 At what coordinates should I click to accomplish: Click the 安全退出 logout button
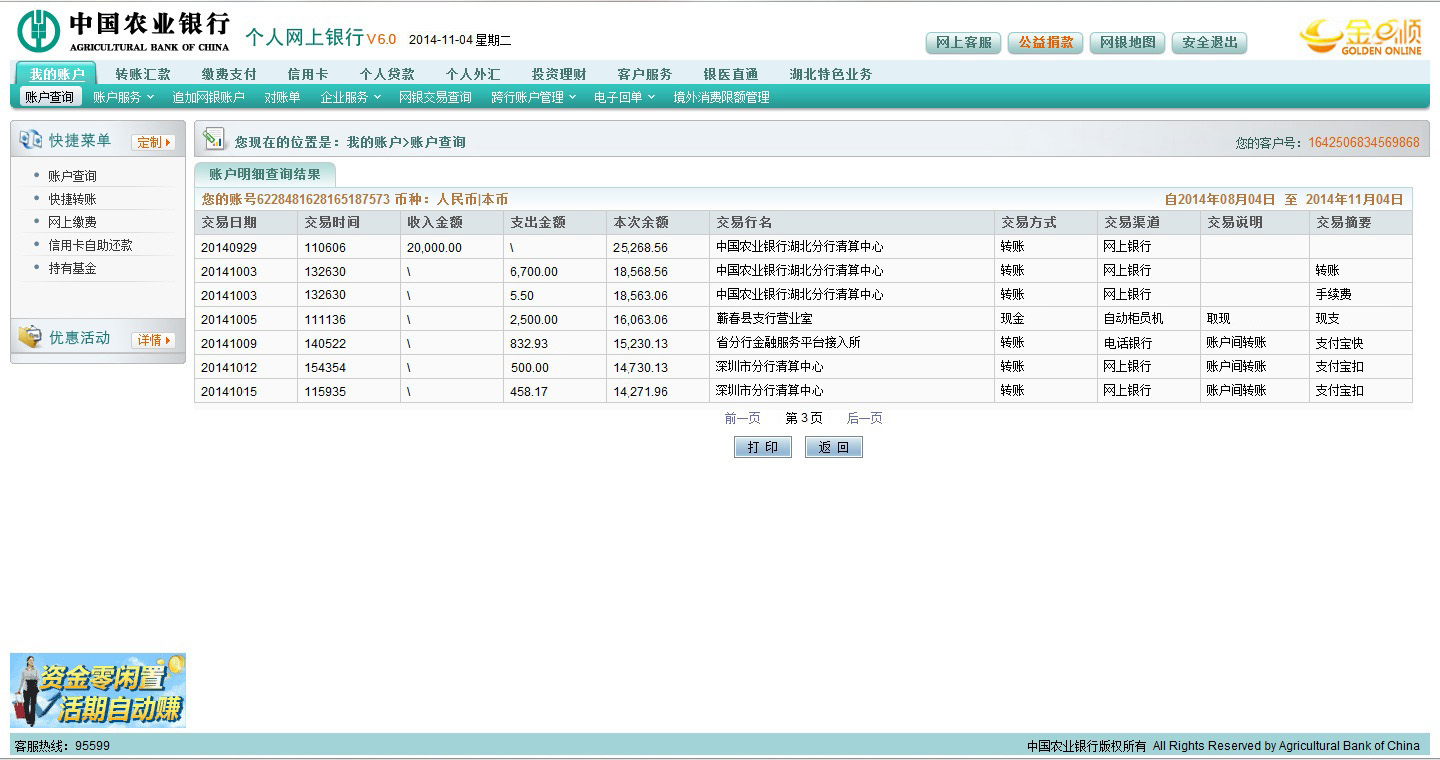[x=1209, y=42]
